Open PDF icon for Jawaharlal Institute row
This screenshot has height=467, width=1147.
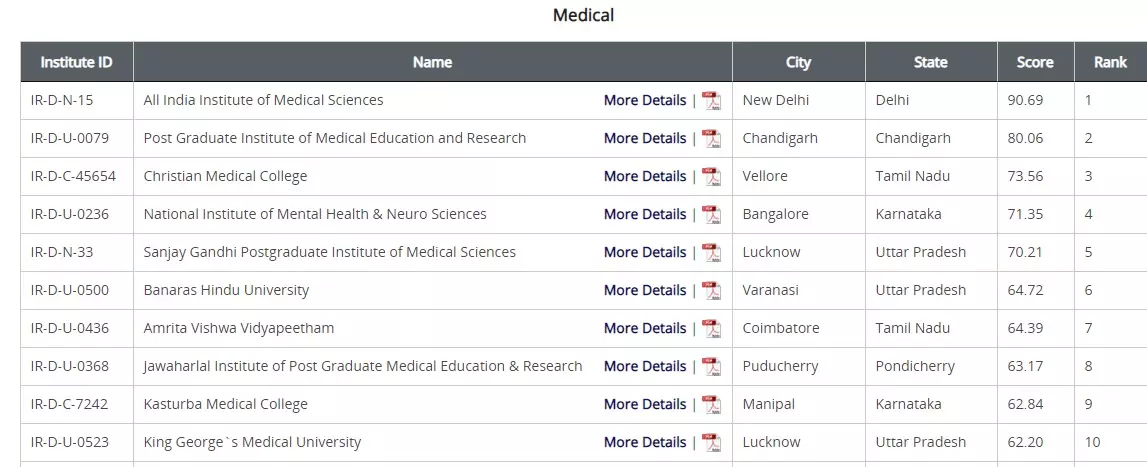tap(711, 367)
